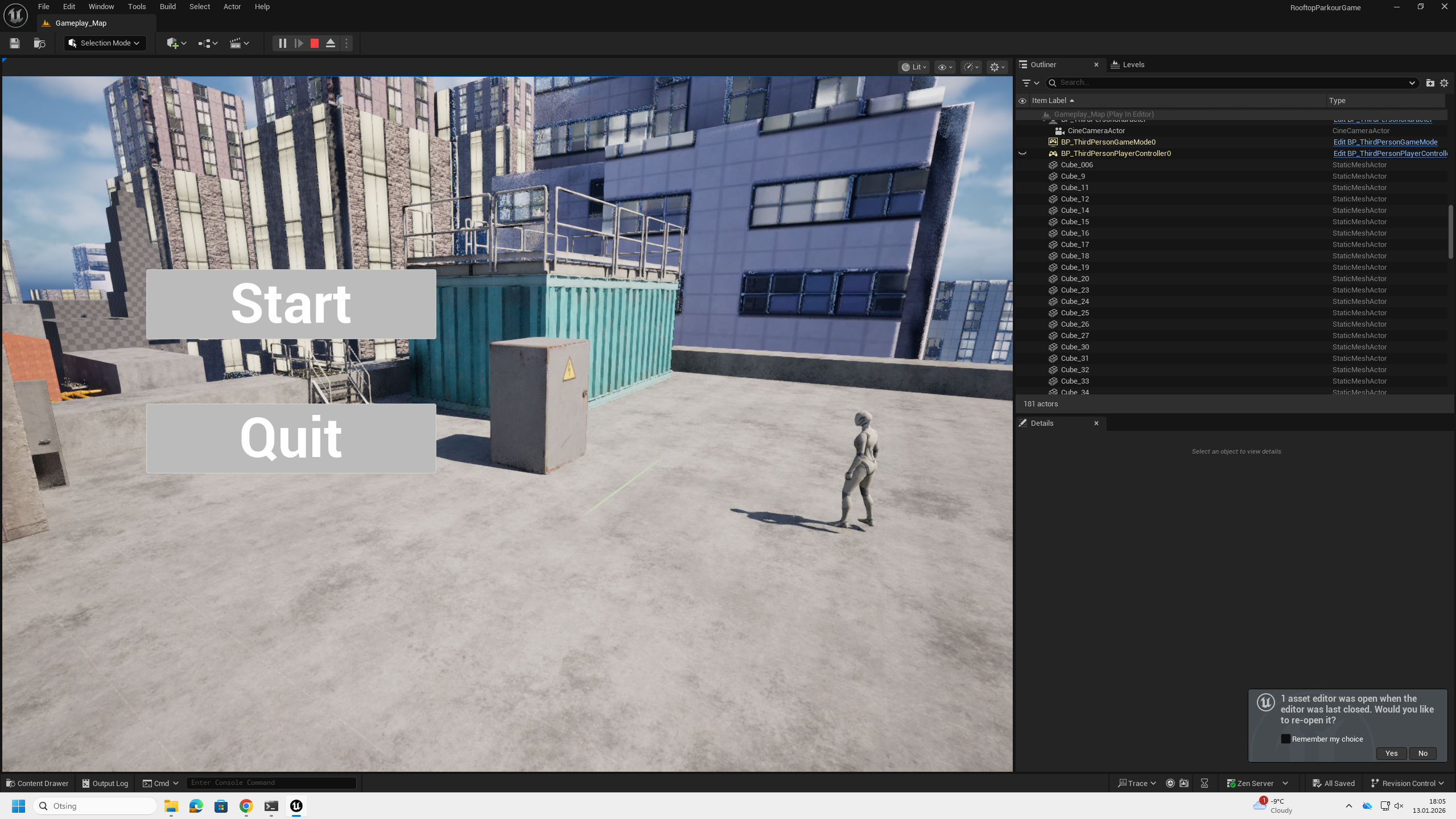Click the Edit BP_ThirdPersonGameMode link
1456x819 pixels.
1385,142
